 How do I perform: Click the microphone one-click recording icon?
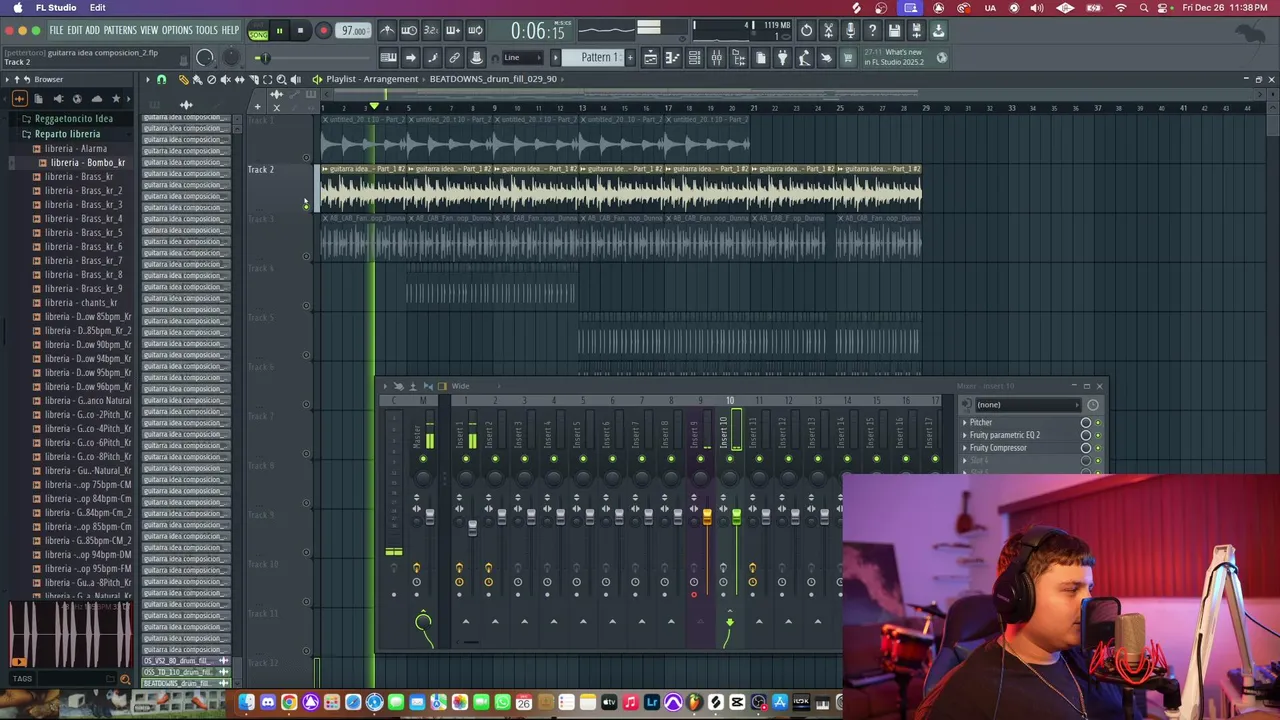pos(850,30)
